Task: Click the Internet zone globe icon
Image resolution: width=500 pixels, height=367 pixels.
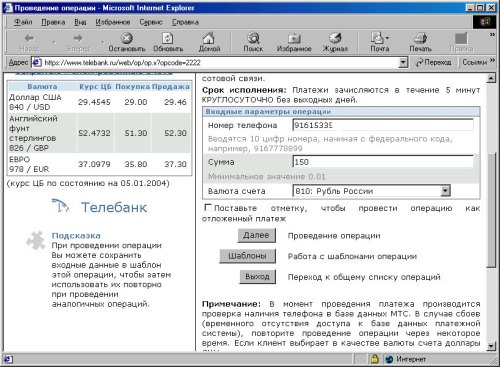Action: [389, 359]
